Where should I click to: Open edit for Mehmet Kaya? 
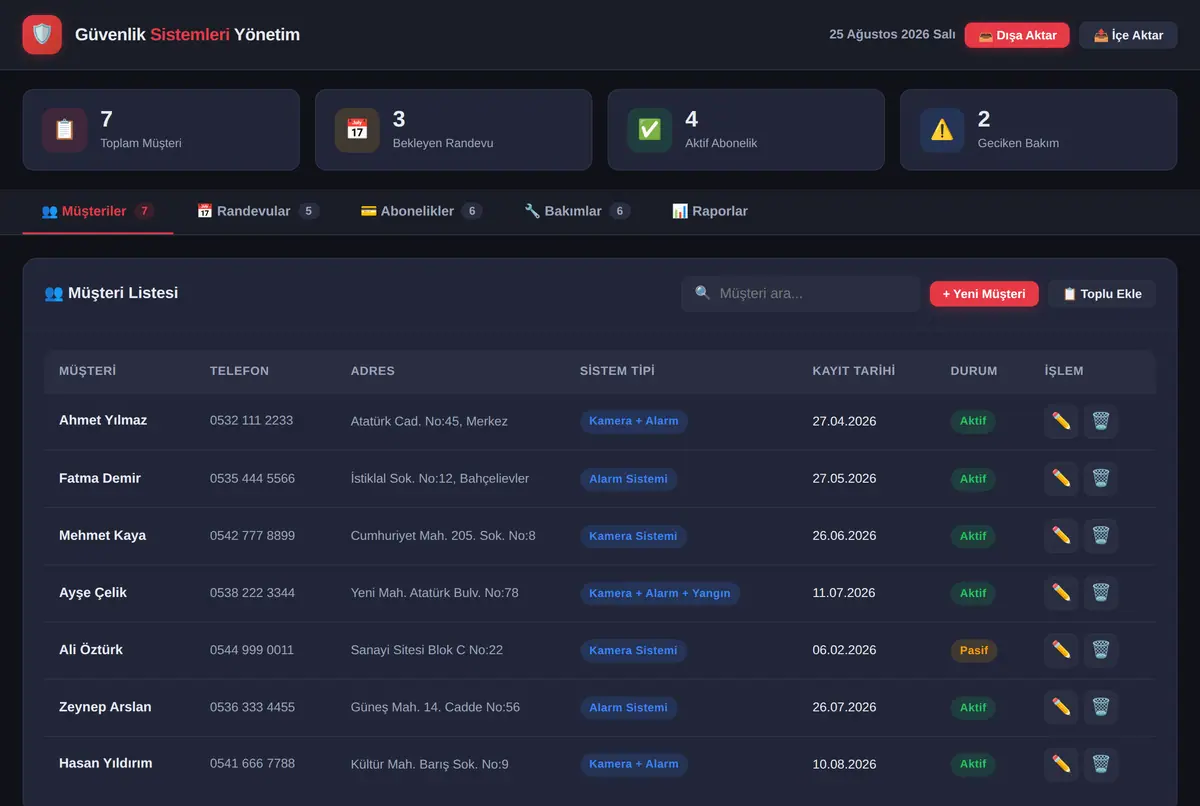1061,536
